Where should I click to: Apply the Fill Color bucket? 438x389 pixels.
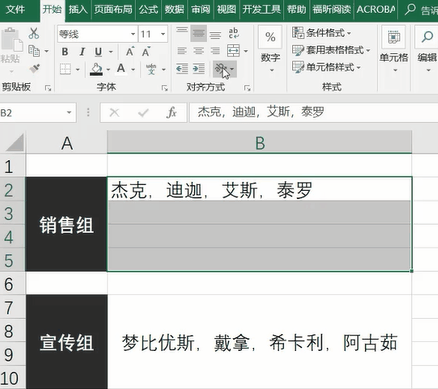click(x=96, y=69)
